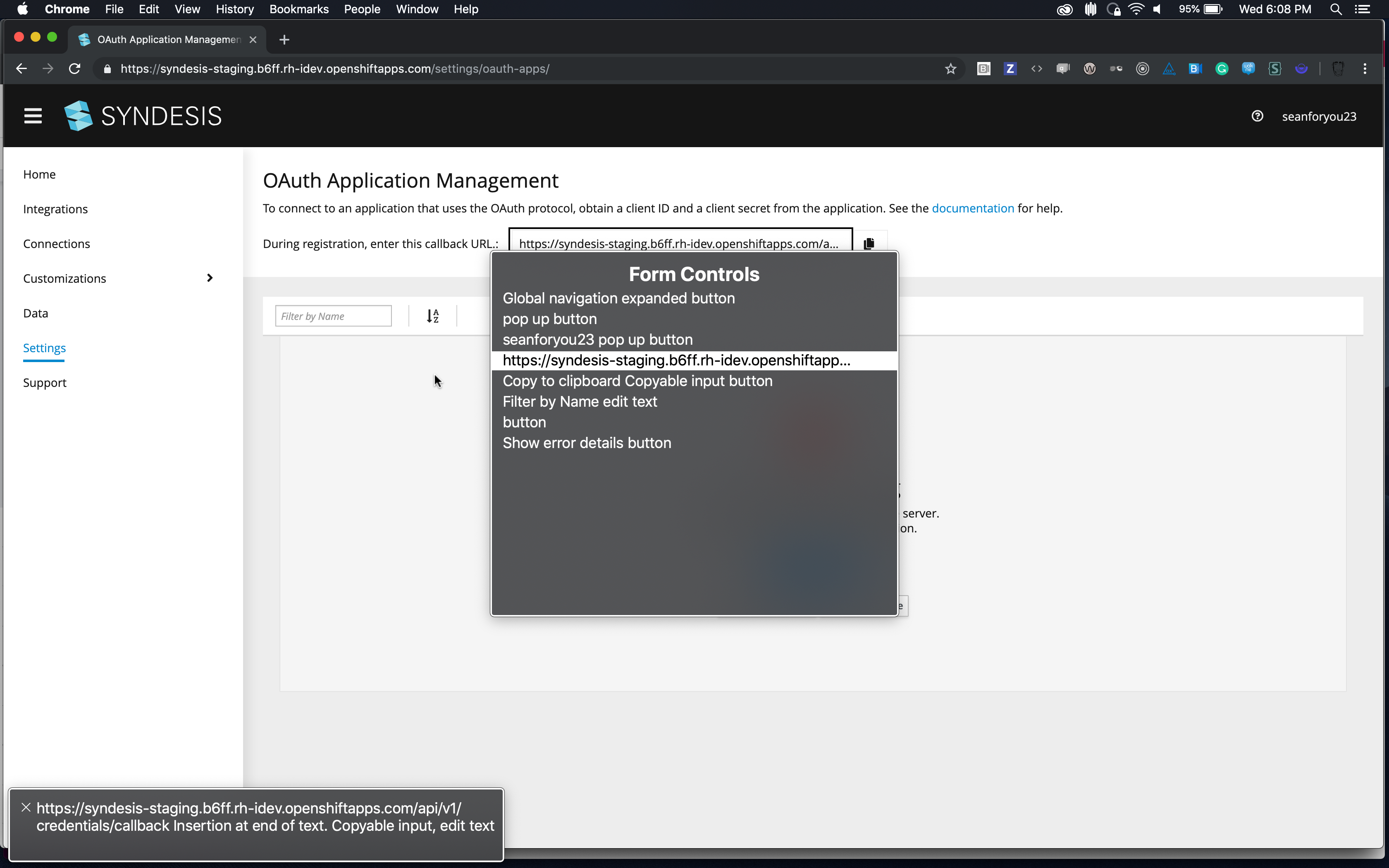1389x868 pixels.
Task: Open Integrations in sidebar
Action: pyautogui.click(x=55, y=209)
